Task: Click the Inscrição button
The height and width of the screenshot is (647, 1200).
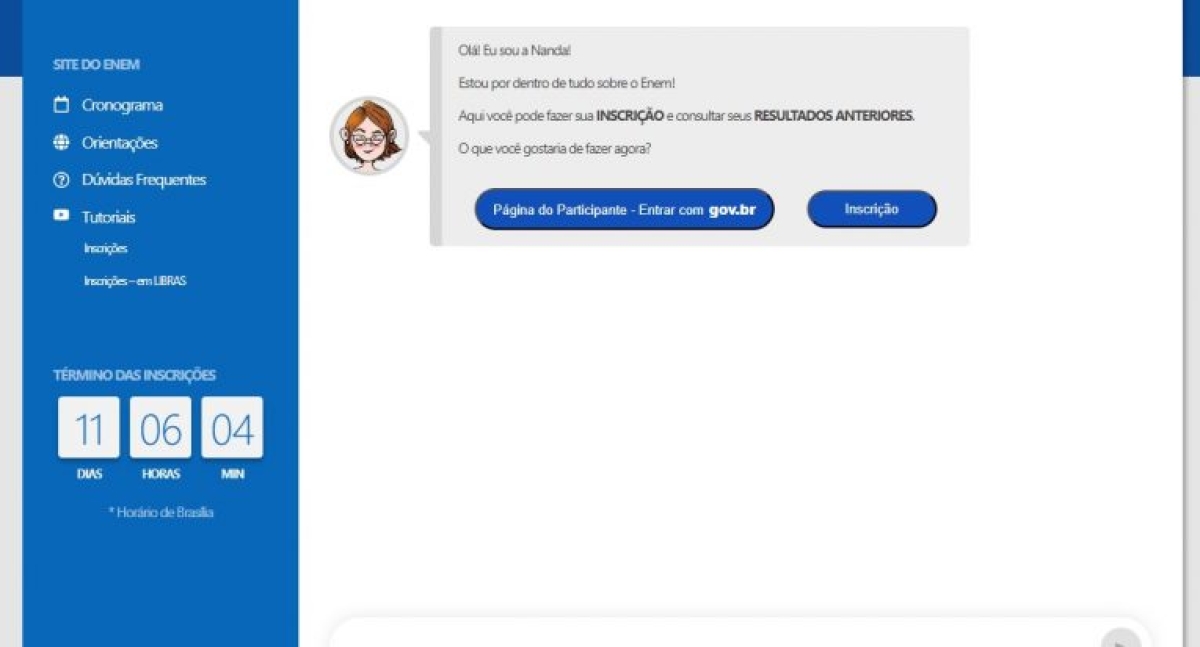Action: coord(872,209)
